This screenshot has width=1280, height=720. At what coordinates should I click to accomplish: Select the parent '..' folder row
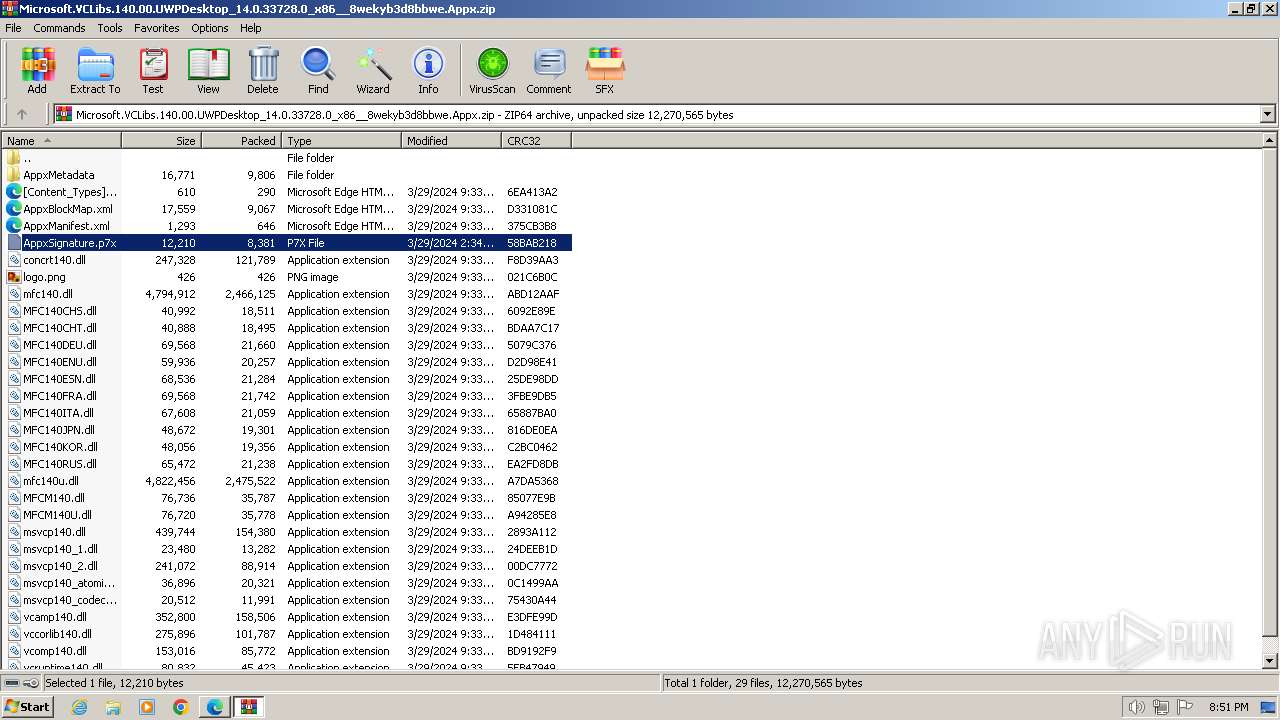287,158
